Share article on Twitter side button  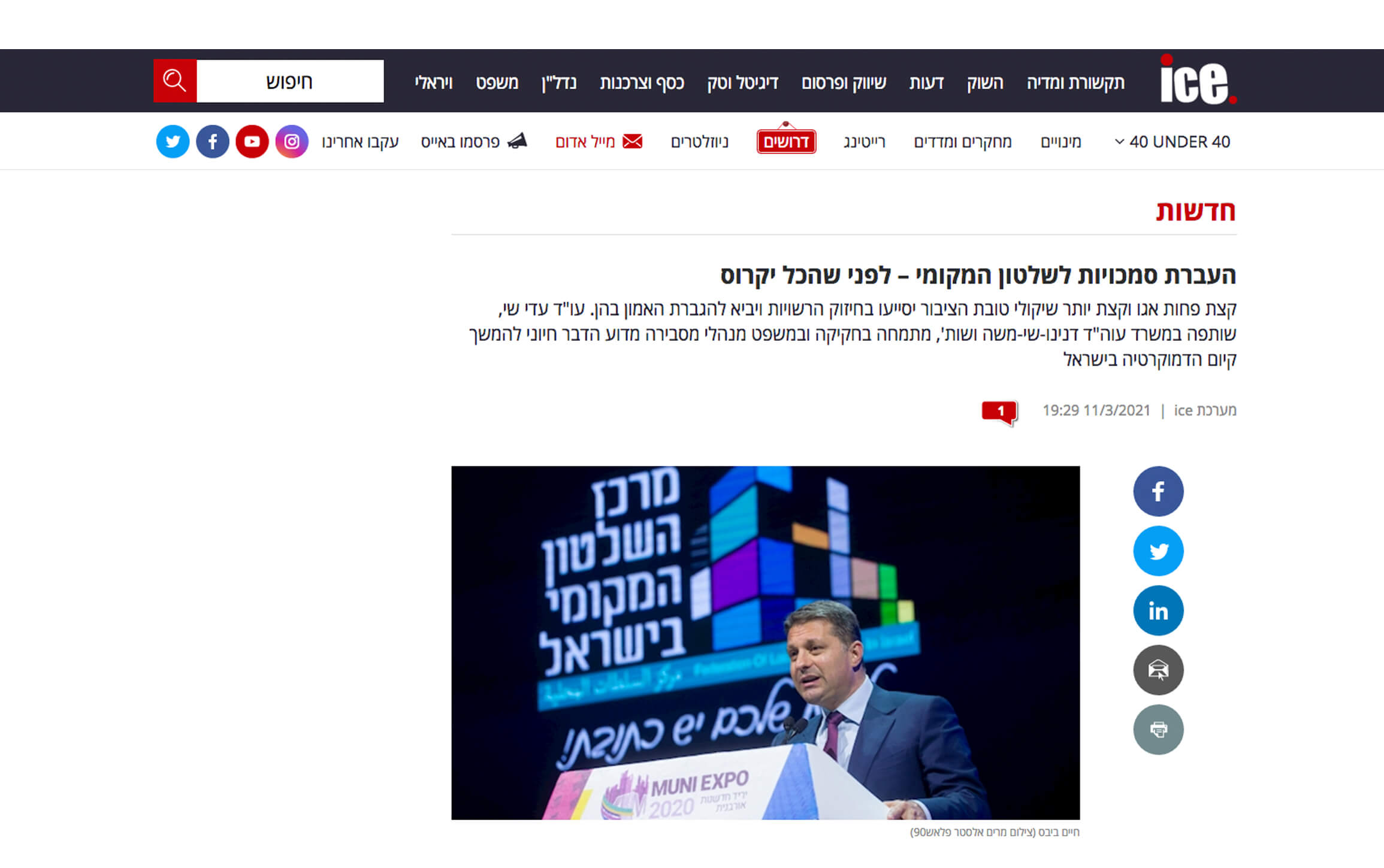[x=1158, y=551]
